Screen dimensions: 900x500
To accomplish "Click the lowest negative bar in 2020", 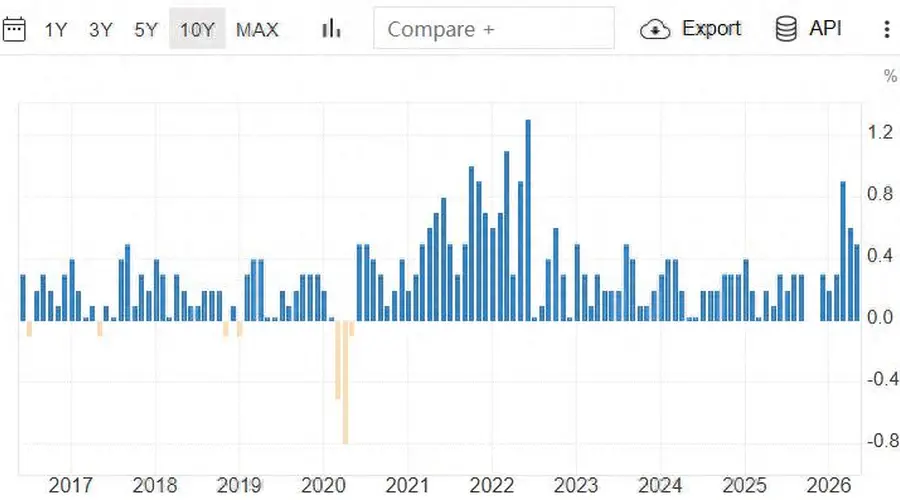I will [345, 382].
